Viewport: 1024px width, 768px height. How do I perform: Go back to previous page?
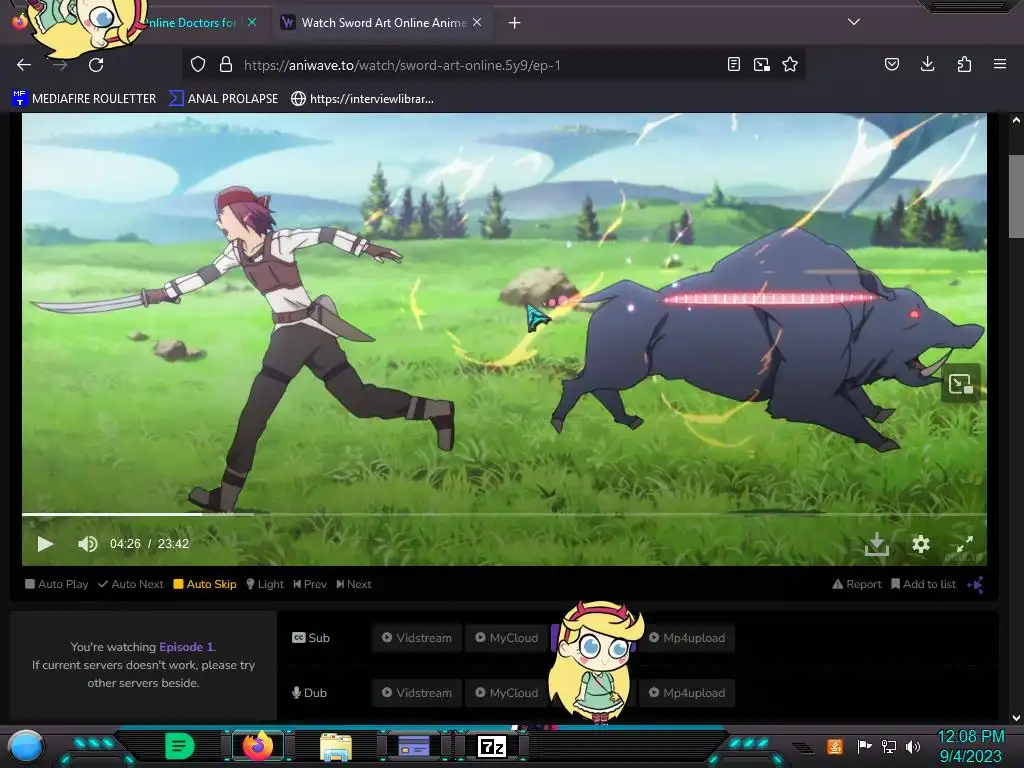point(24,65)
